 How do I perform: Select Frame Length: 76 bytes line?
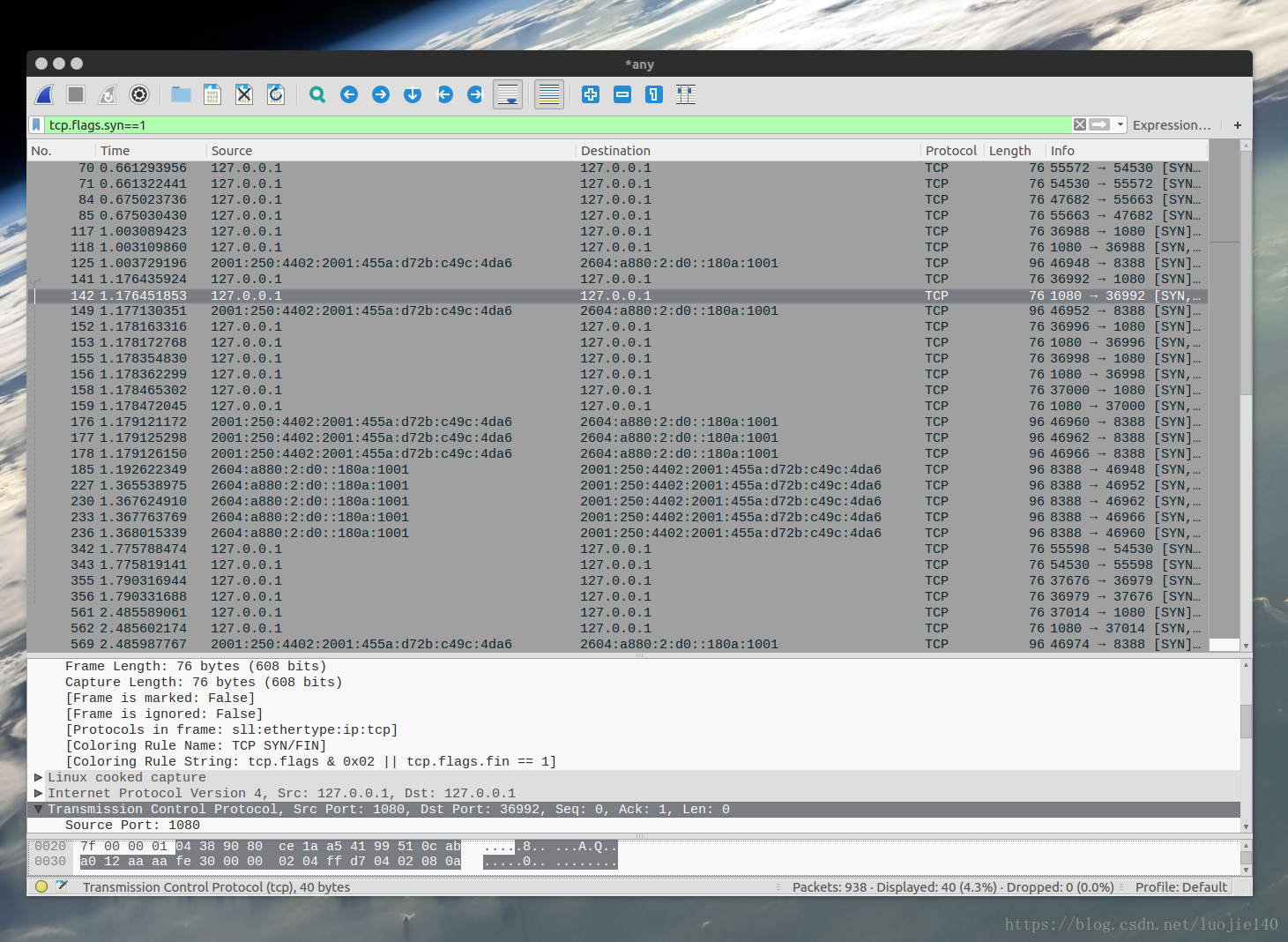(633, 666)
